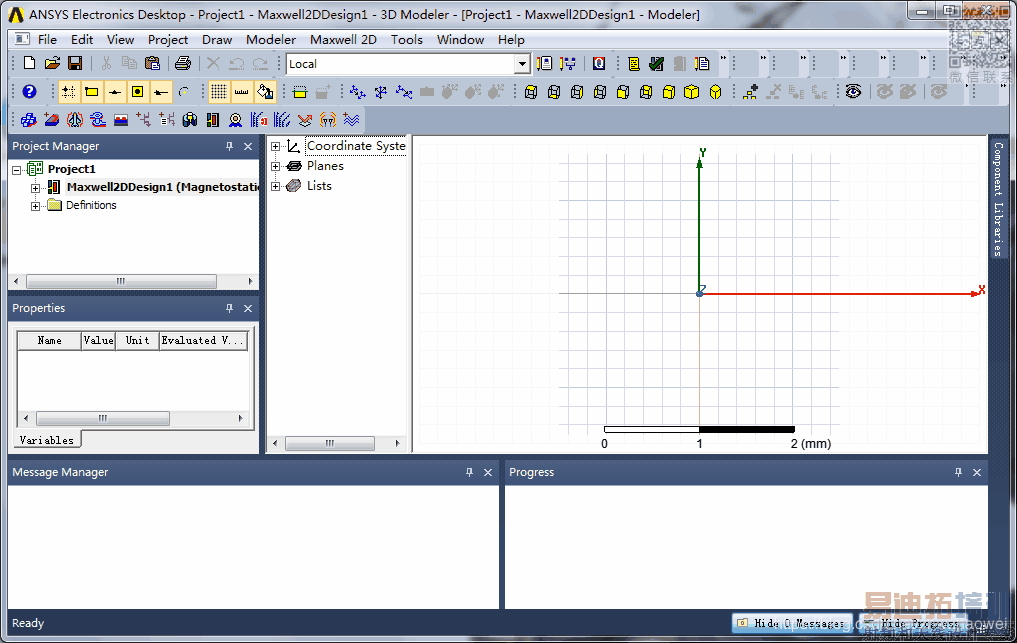The image size is (1017, 643).
Task: Switch to the Variables tab
Action: (47, 440)
